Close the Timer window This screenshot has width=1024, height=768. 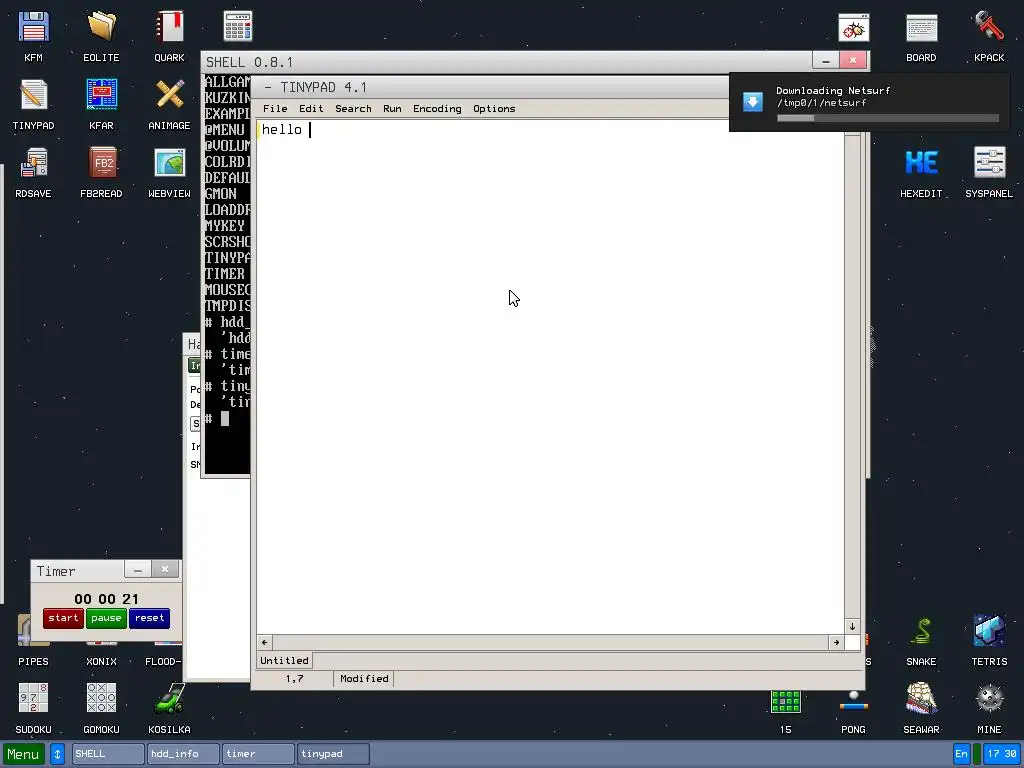pyautogui.click(x=165, y=570)
